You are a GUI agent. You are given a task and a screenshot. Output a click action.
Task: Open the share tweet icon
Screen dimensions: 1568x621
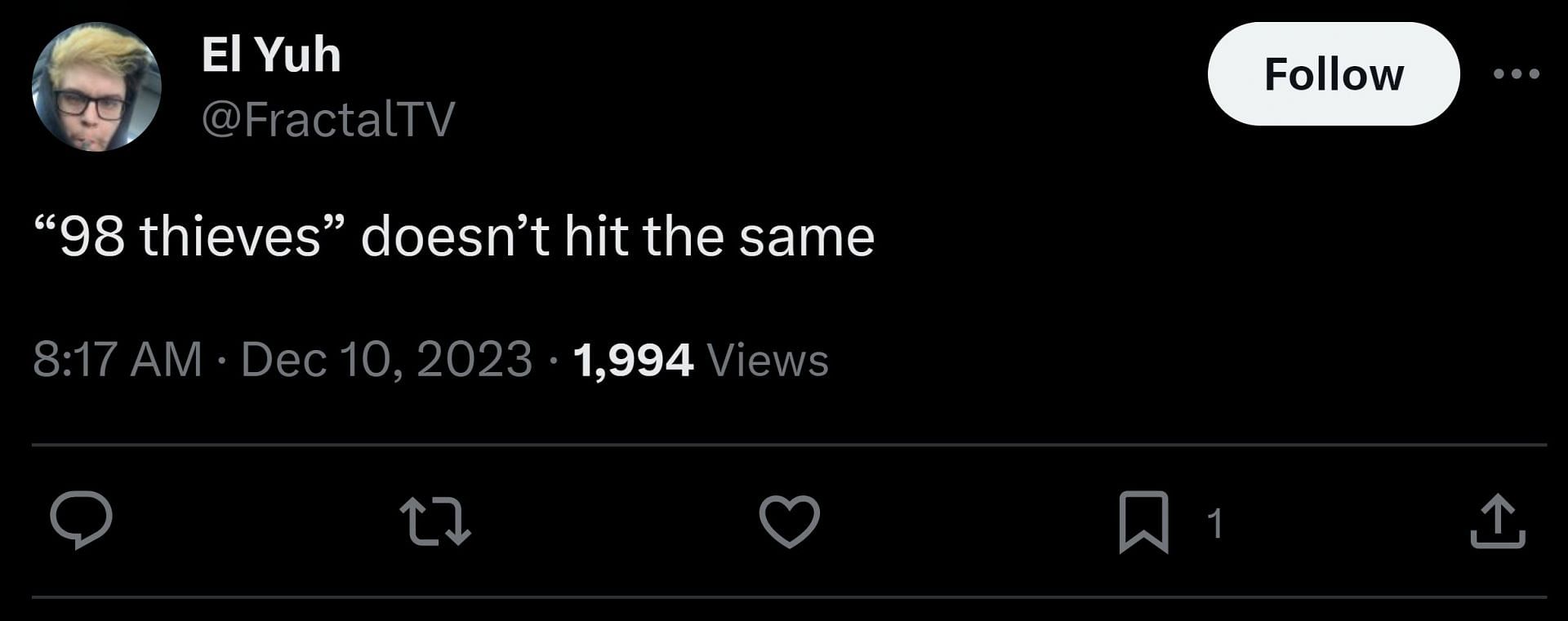[1498, 521]
